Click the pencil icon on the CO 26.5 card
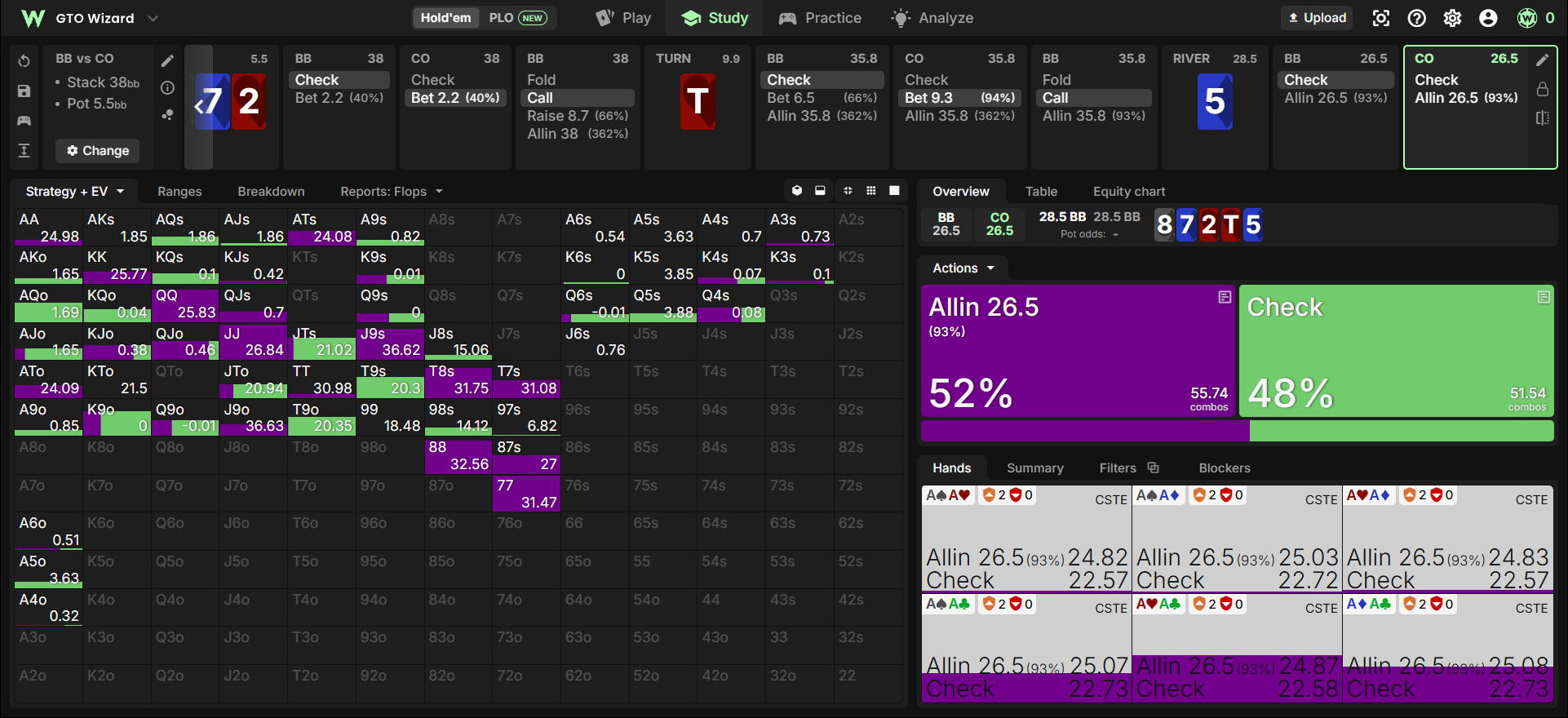 pyautogui.click(x=1542, y=60)
